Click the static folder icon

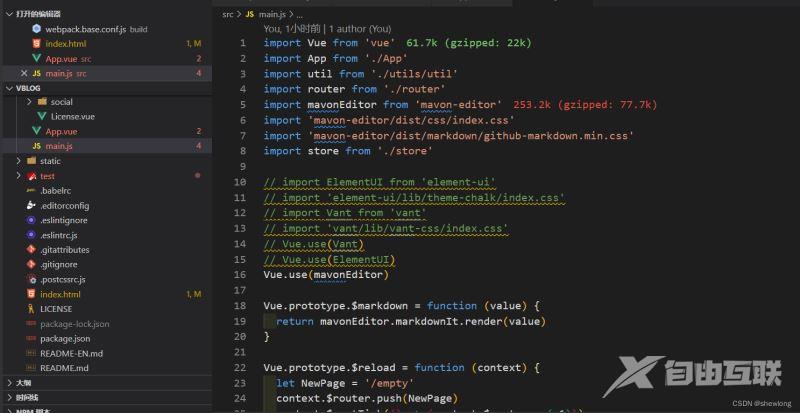click(x=32, y=161)
